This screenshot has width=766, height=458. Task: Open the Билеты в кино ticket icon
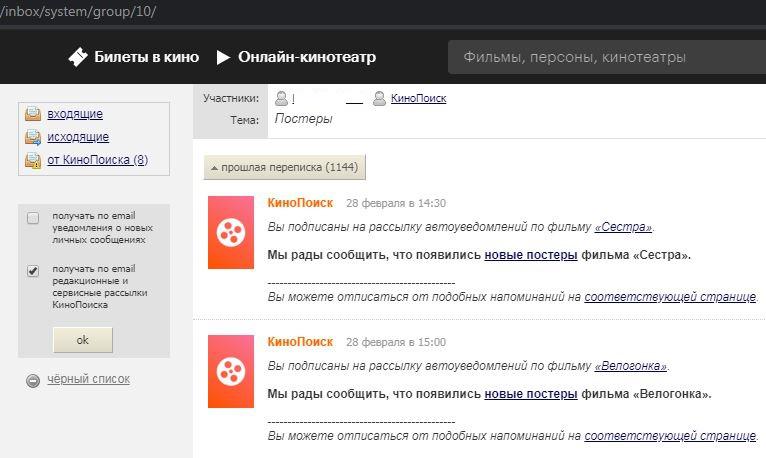point(78,57)
